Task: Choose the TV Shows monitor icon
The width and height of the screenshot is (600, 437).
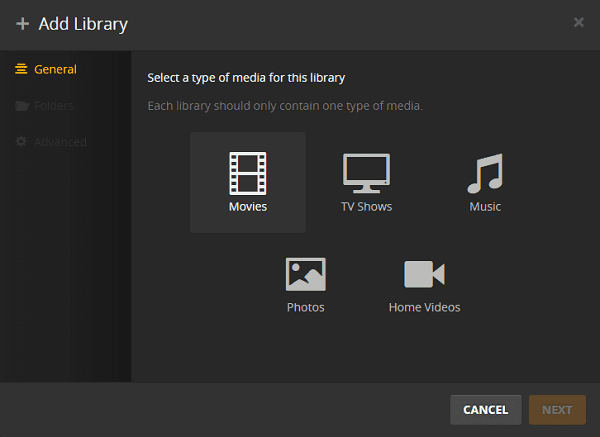Action: pos(366,173)
